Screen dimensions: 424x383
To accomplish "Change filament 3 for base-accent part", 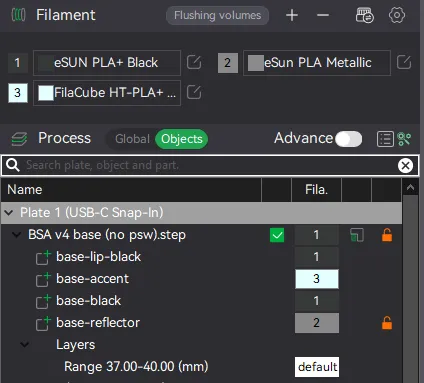I will (x=317, y=279).
